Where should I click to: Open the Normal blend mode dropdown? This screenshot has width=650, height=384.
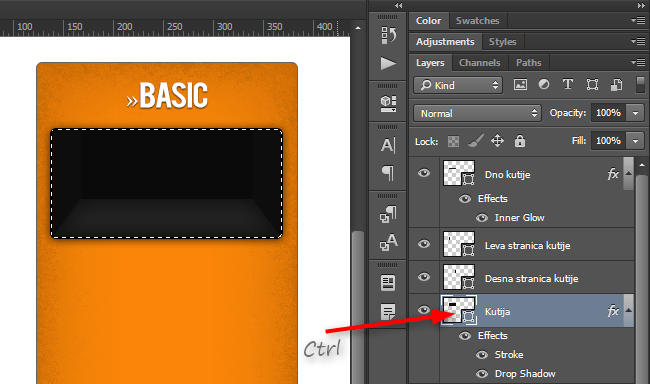click(477, 113)
